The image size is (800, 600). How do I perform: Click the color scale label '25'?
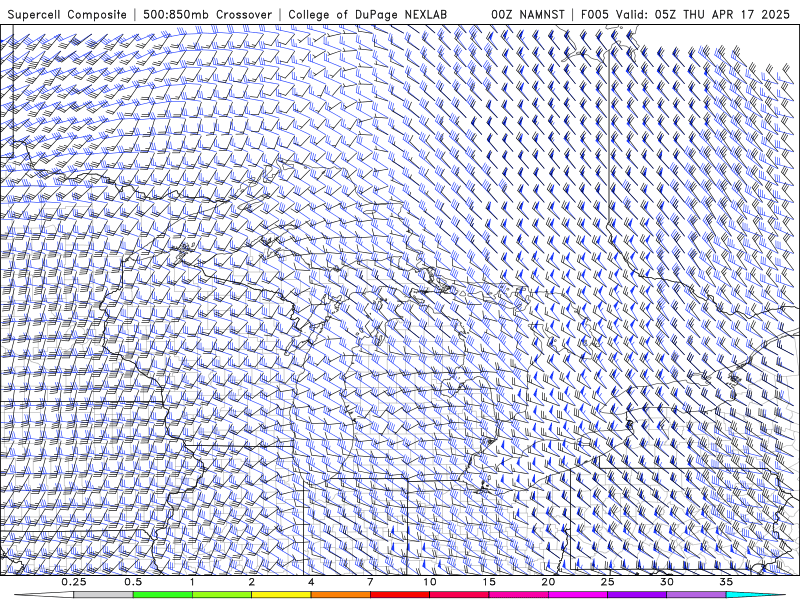pyautogui.click(x=607, y=582)
